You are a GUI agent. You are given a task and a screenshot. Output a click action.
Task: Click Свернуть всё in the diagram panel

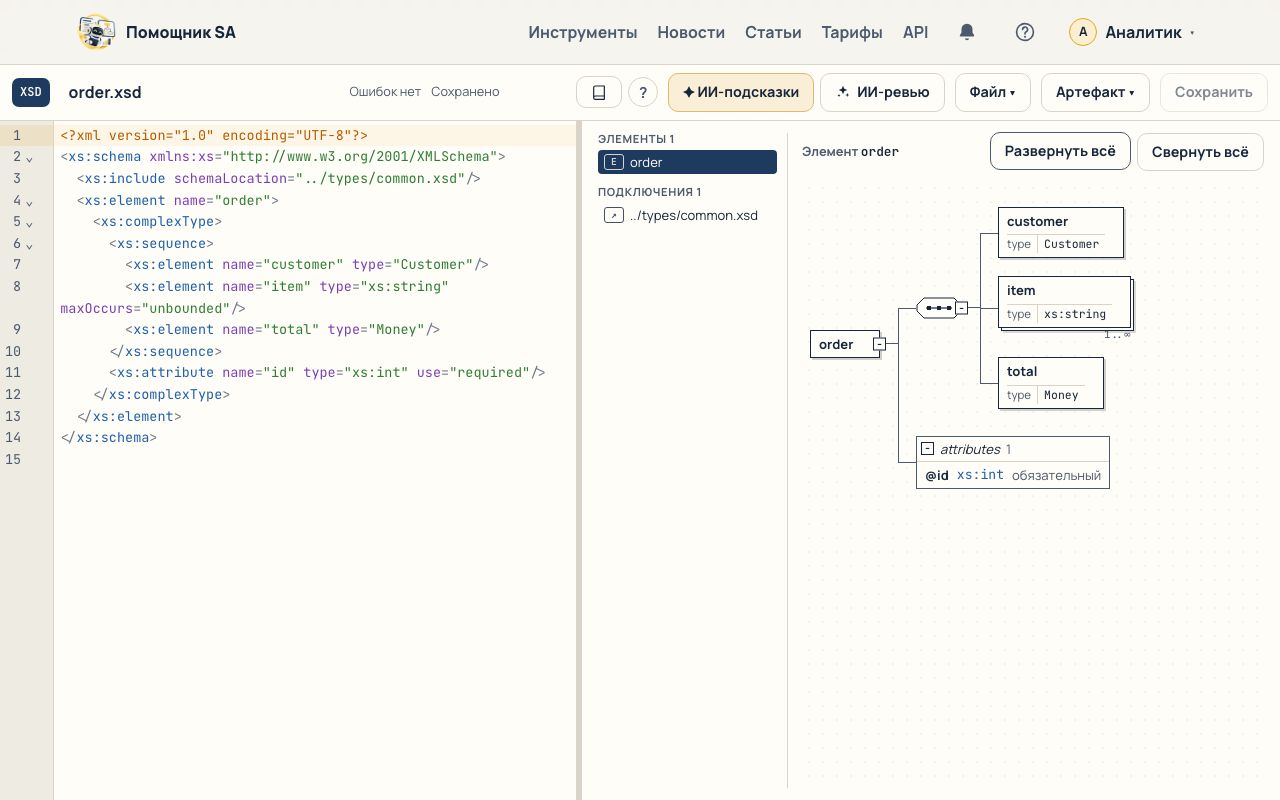(x=1200, y=152)
